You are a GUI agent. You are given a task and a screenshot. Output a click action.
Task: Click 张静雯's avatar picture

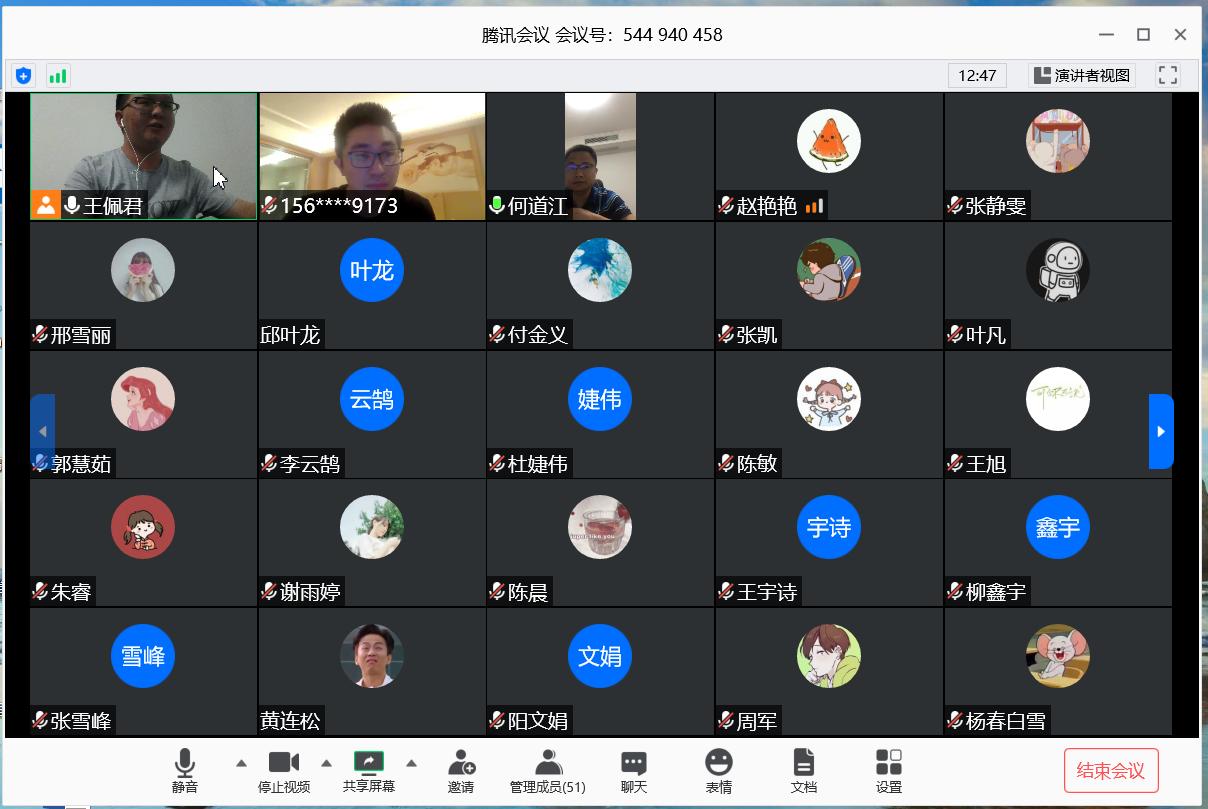[1058, 141]
